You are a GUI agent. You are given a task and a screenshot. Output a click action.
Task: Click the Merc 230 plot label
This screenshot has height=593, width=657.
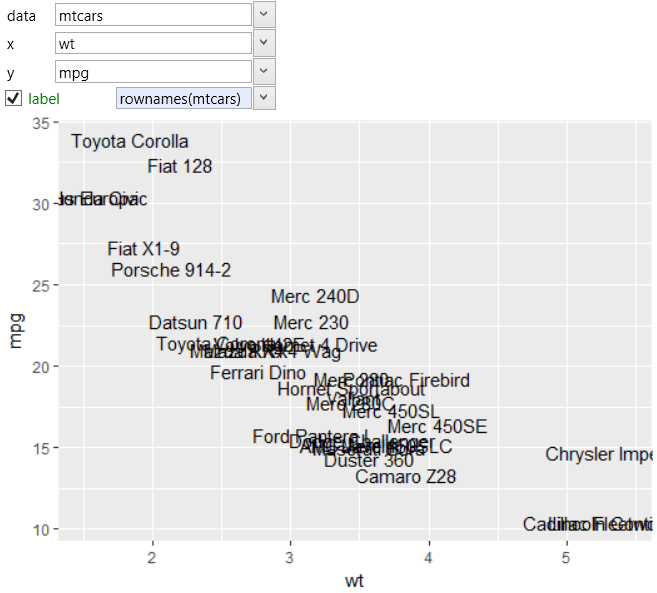tap(311, 323)
